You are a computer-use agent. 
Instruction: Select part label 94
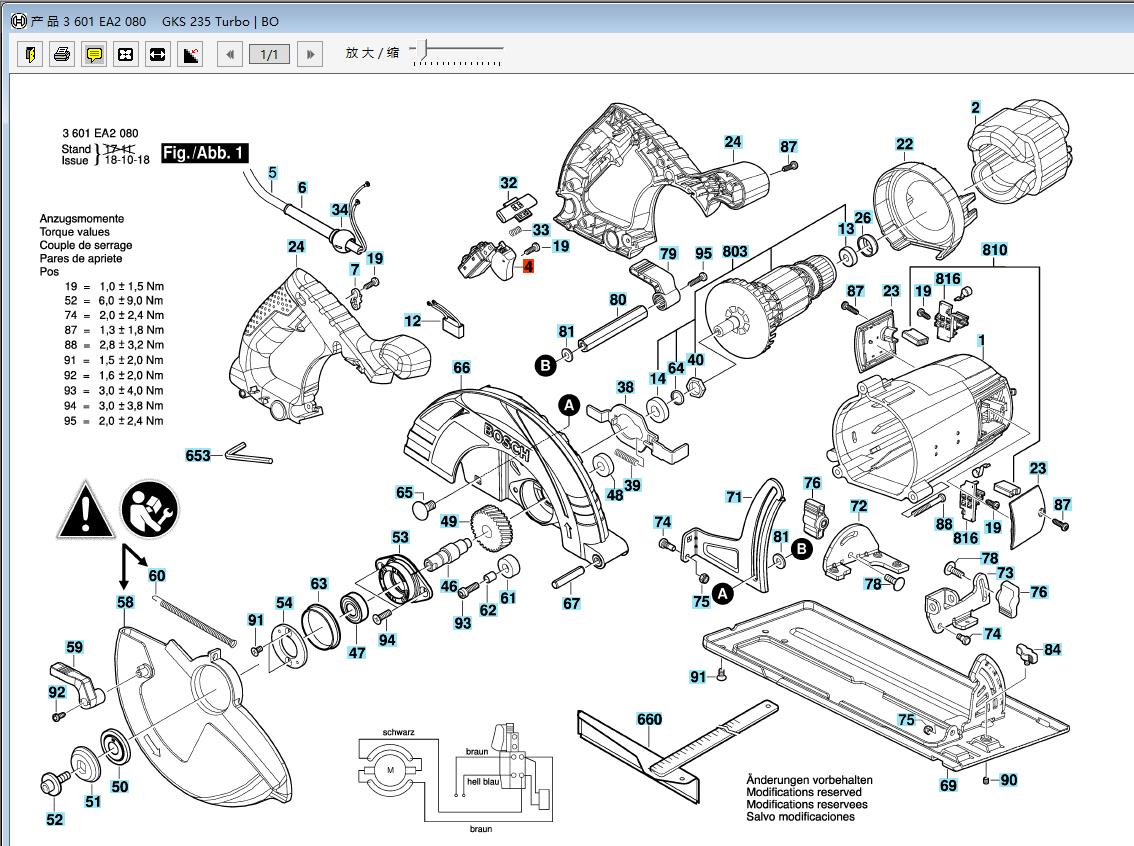coord(387,640)
